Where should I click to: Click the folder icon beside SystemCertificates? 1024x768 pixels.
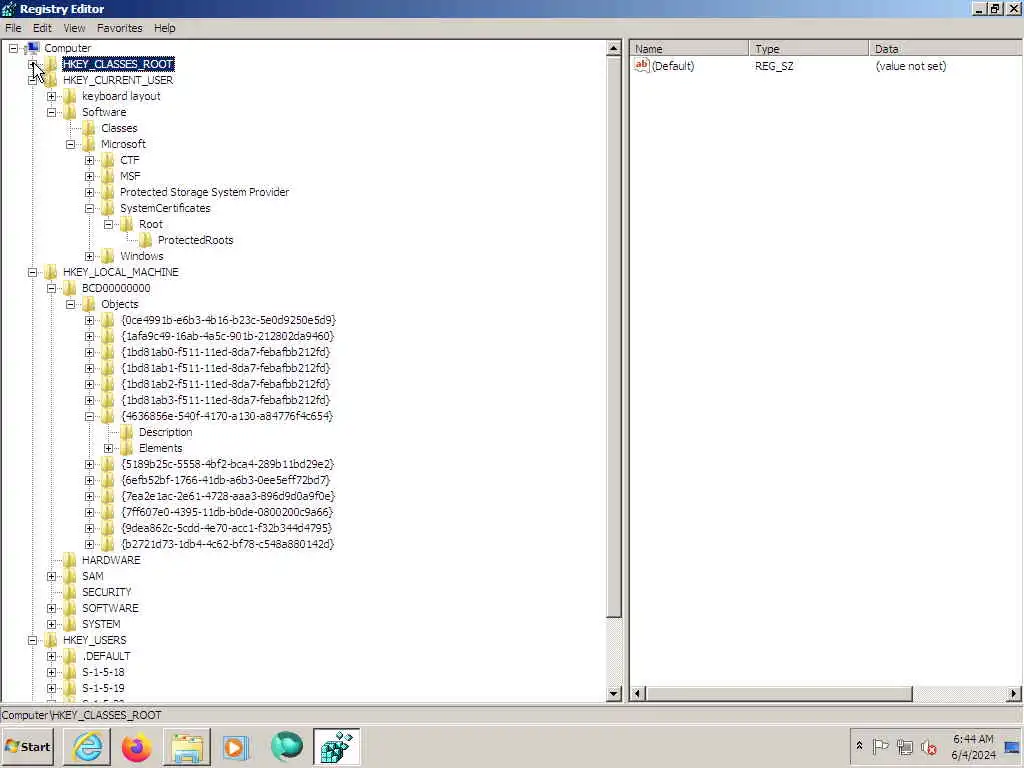click(x=108, y=208)
